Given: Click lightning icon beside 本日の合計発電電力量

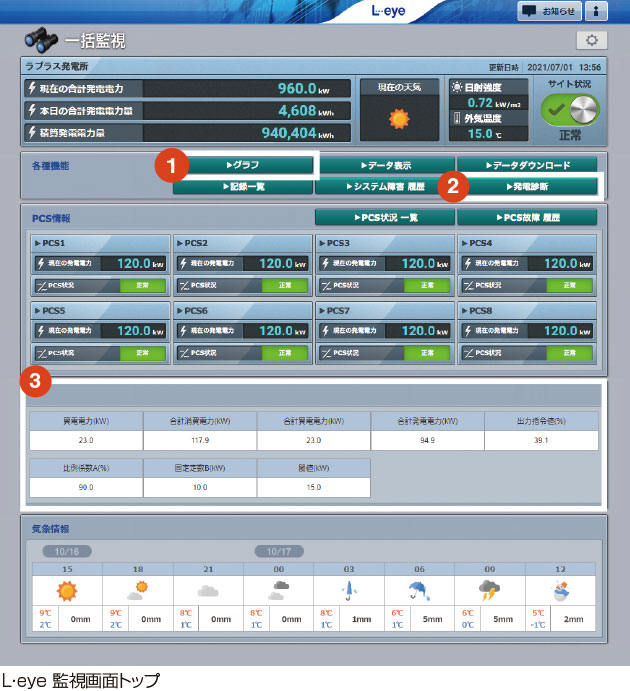Looking at the screenshot, I should 32,110.
